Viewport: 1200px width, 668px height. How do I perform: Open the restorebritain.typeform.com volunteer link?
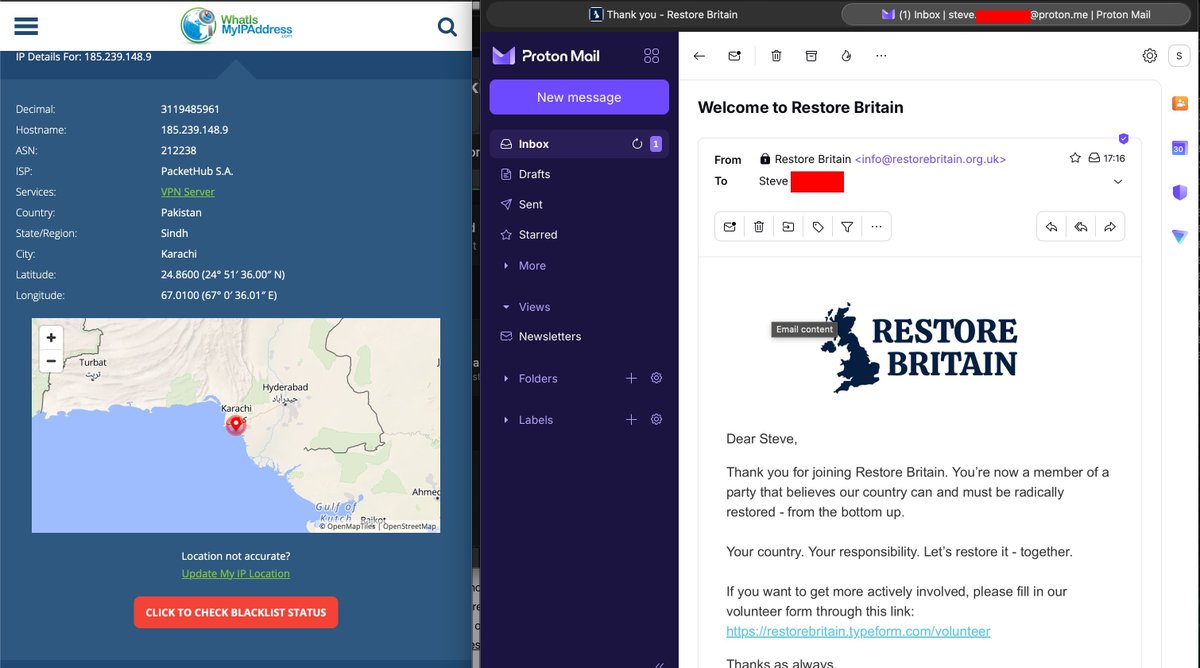click(x=858, y=631)
